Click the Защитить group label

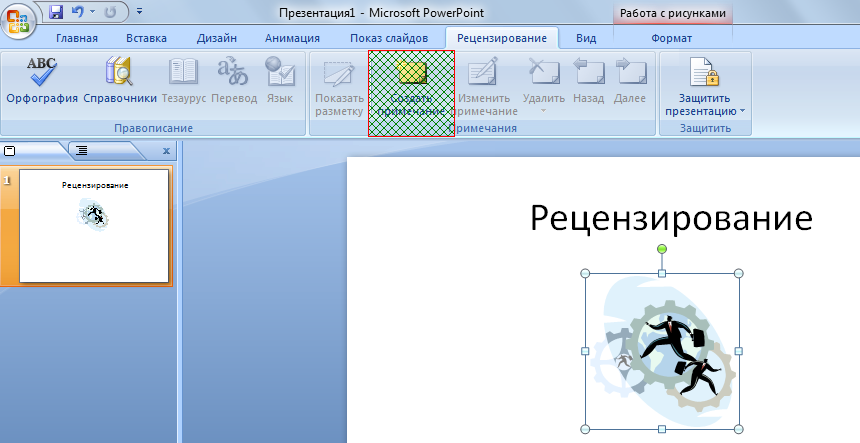tap(705, 128)
